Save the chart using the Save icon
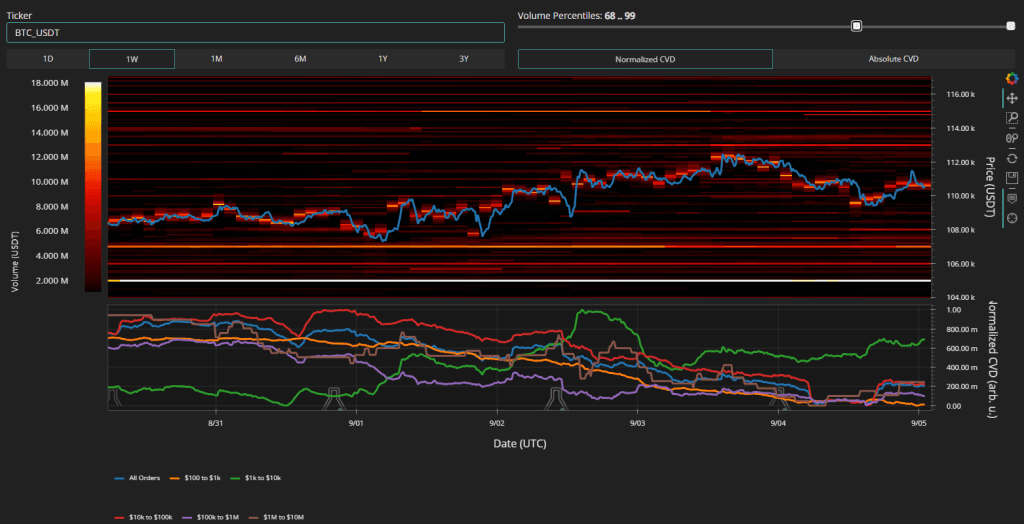Screen dimensions: 1024x524 coord(1012,178)
